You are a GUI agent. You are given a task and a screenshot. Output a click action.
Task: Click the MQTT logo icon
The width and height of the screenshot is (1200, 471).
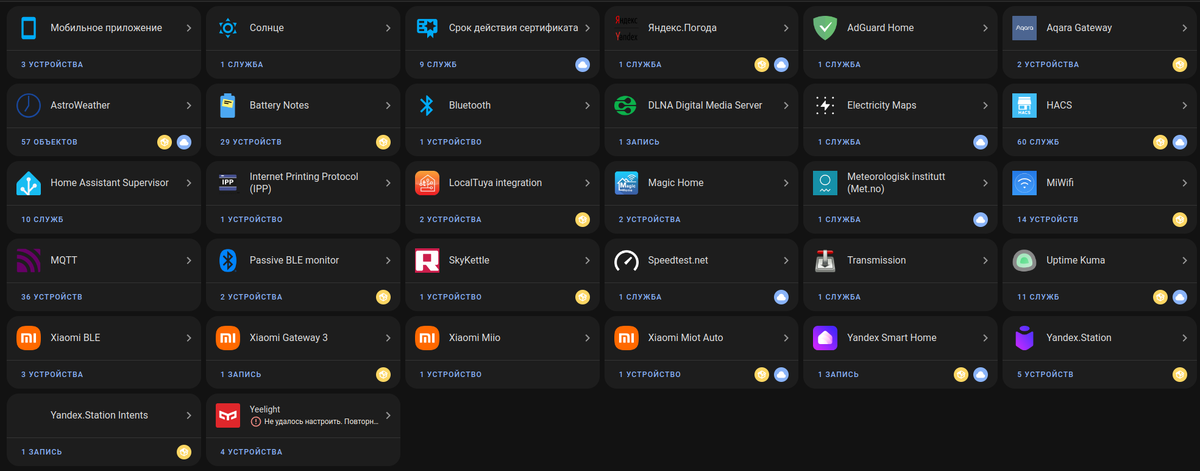[28, 260]
